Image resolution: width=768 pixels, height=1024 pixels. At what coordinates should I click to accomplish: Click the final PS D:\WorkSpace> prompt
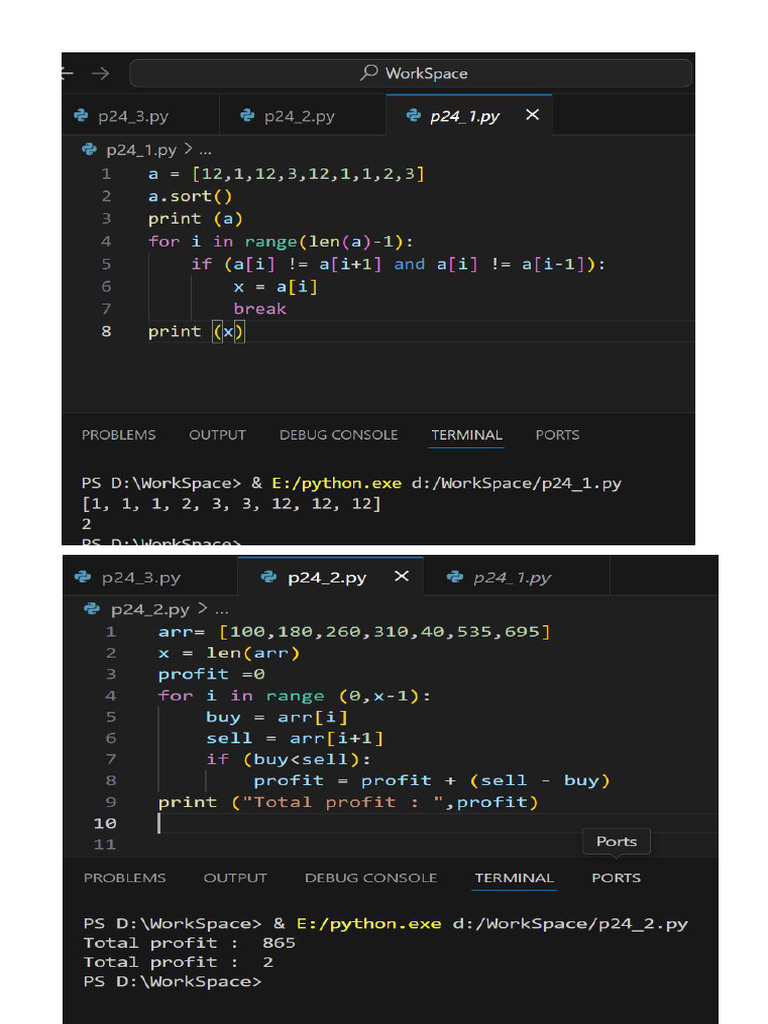(172, 982)
